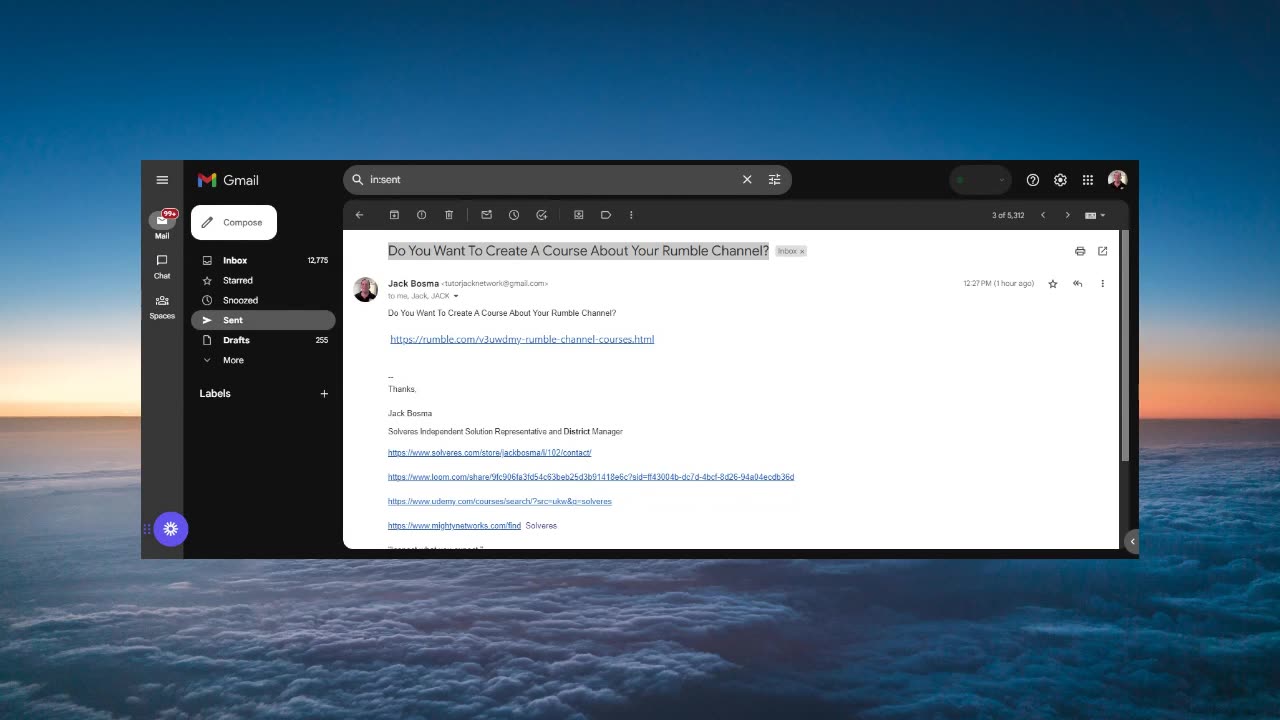Expand the hidden side panel arrow
1280x720 pixels.
click(x=1132, y=541)
